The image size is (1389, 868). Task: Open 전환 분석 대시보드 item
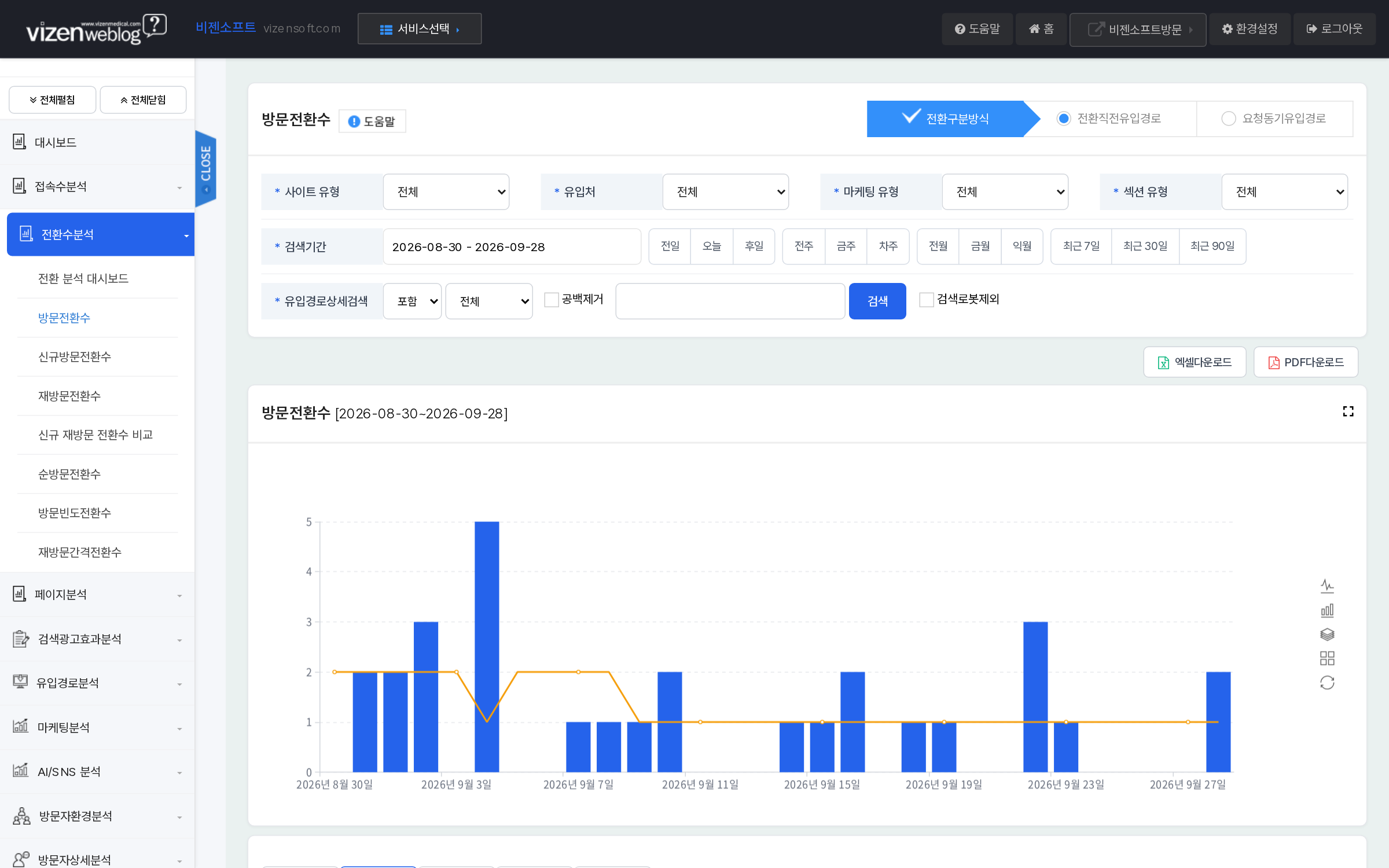(x=83, y=279)
